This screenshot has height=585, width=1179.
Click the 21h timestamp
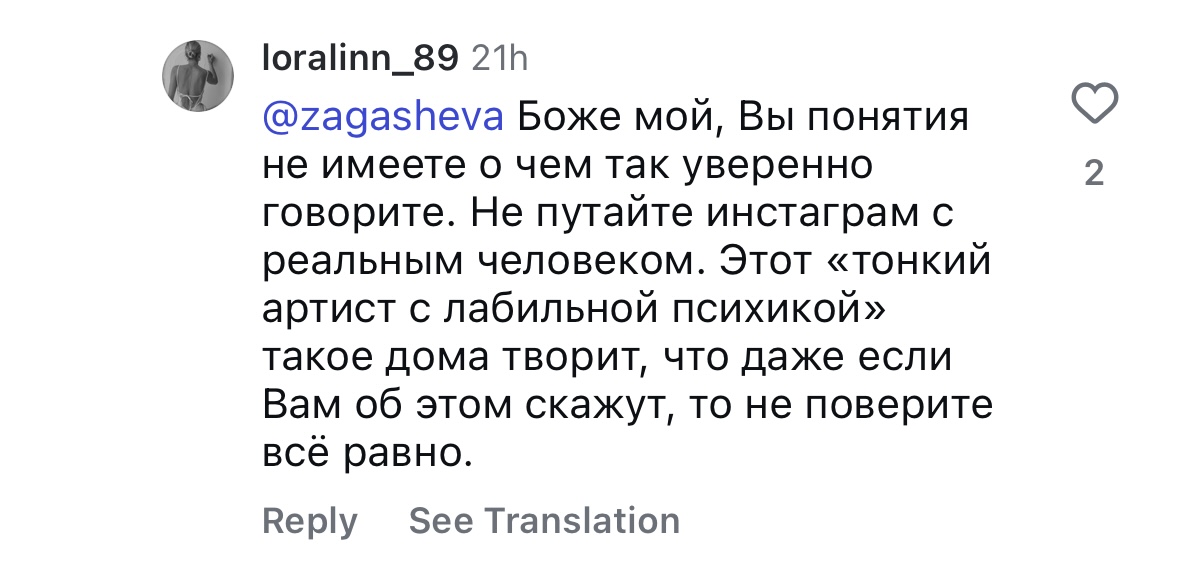point(500,58)
